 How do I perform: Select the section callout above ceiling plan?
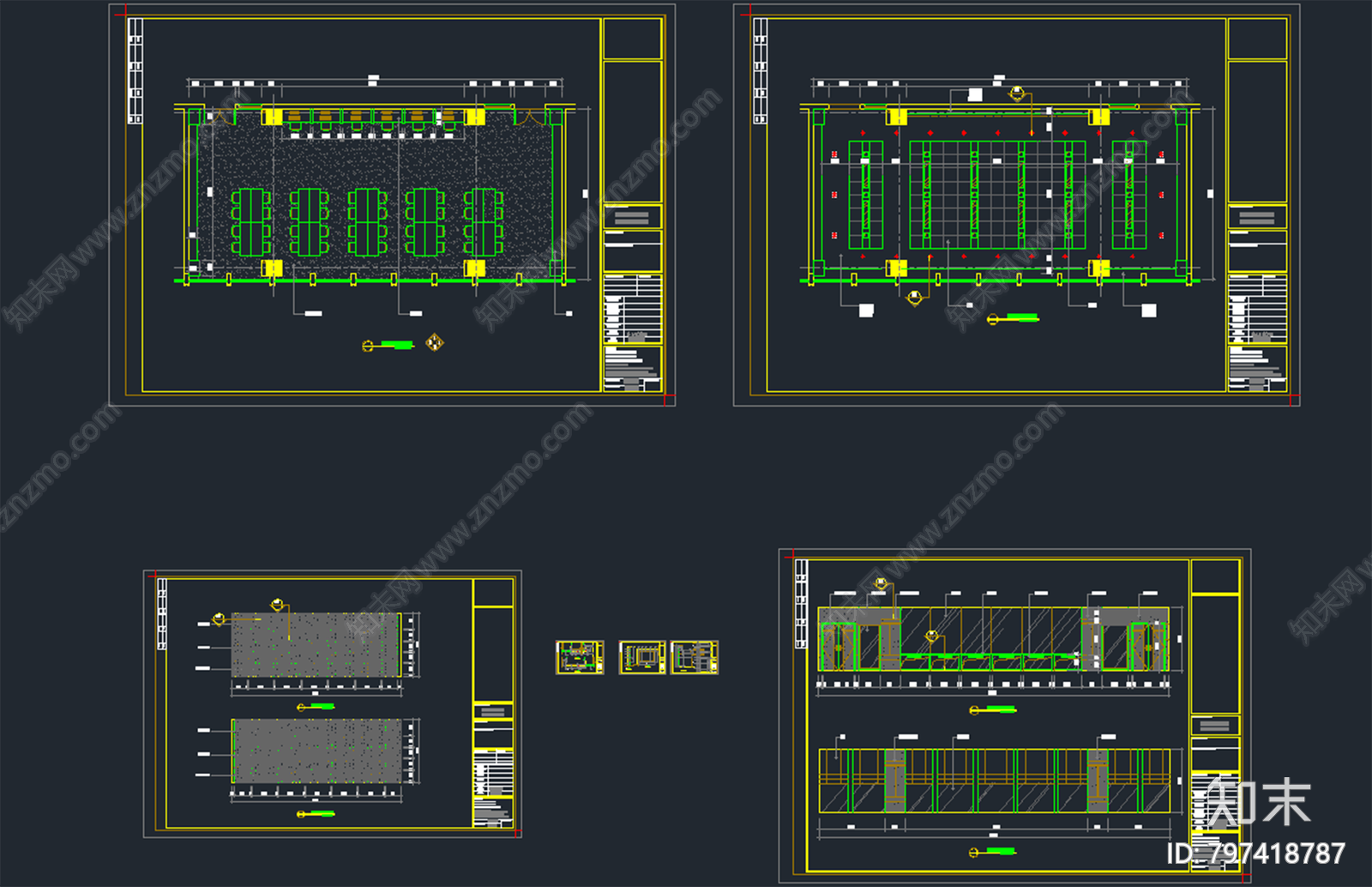tap(1017, 93)
